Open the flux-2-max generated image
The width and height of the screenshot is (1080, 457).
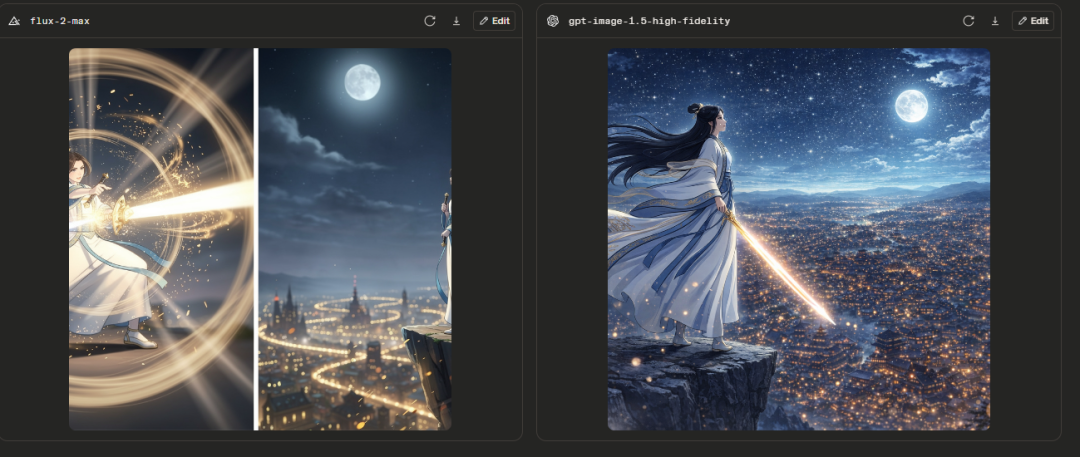[260, 239]
